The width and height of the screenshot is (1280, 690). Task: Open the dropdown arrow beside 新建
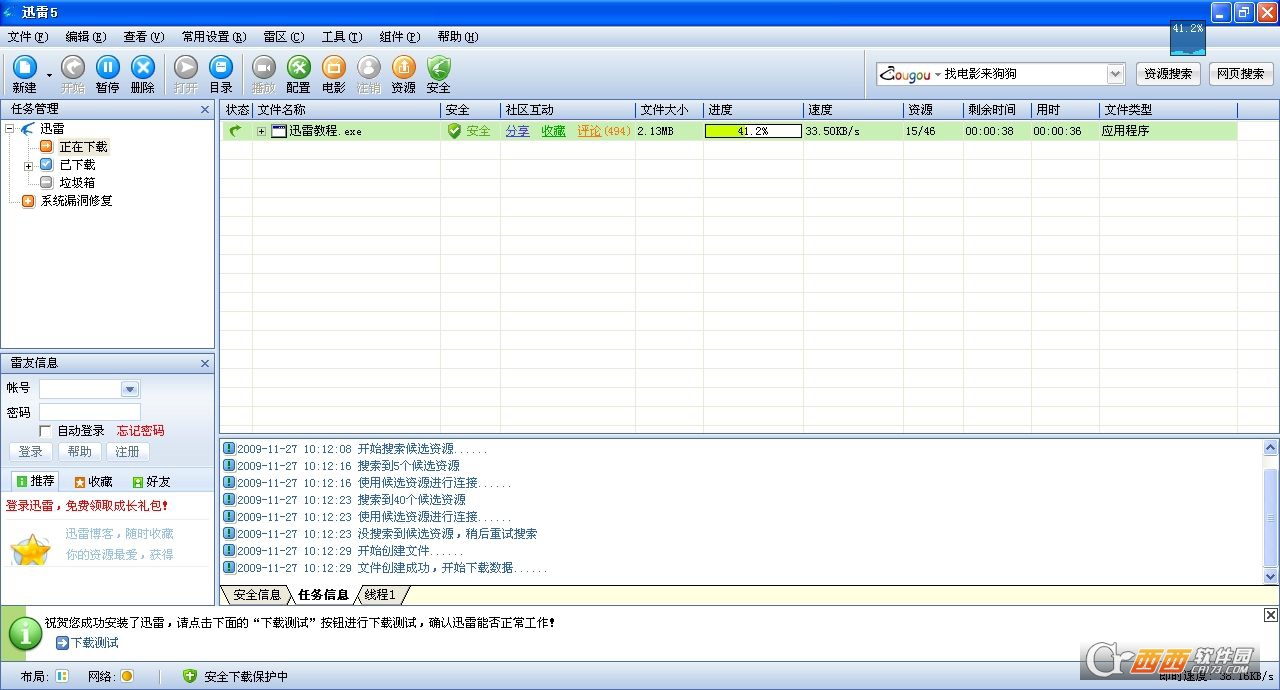click(49, 75)
